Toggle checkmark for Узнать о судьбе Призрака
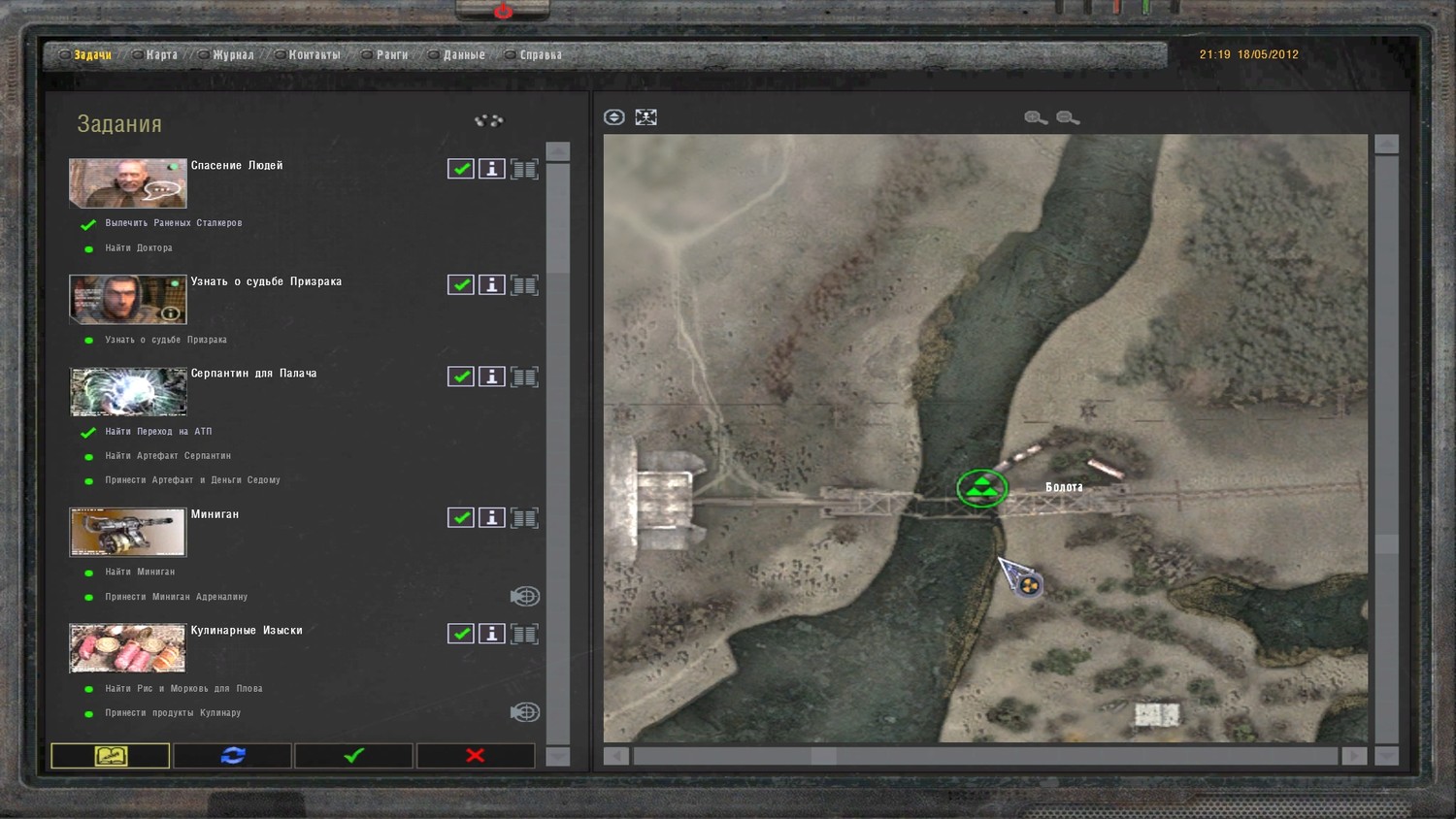Image resolution: width=1456 pixels, height=819 pixels. [461, 285]
